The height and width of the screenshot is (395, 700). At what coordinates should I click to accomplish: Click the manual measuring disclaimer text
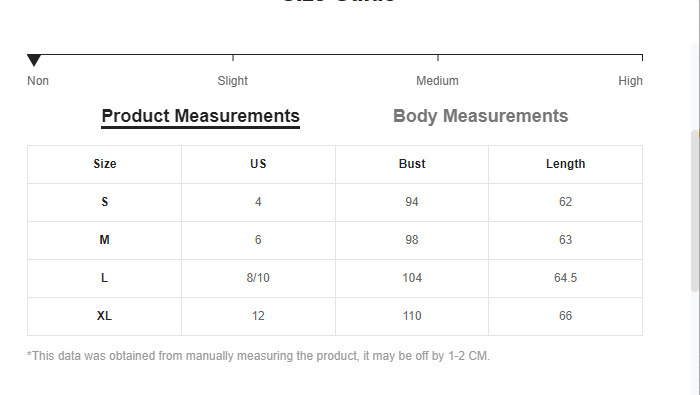click(x=258, y=356)
